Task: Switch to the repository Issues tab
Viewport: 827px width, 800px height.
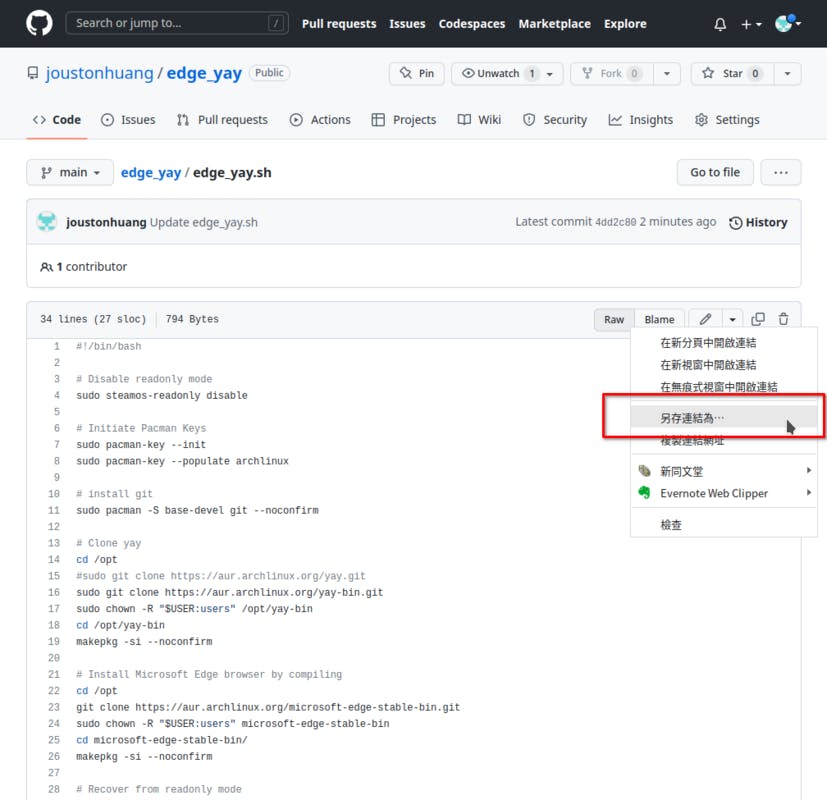Action: pyautogui.click(x=128, y=120)
